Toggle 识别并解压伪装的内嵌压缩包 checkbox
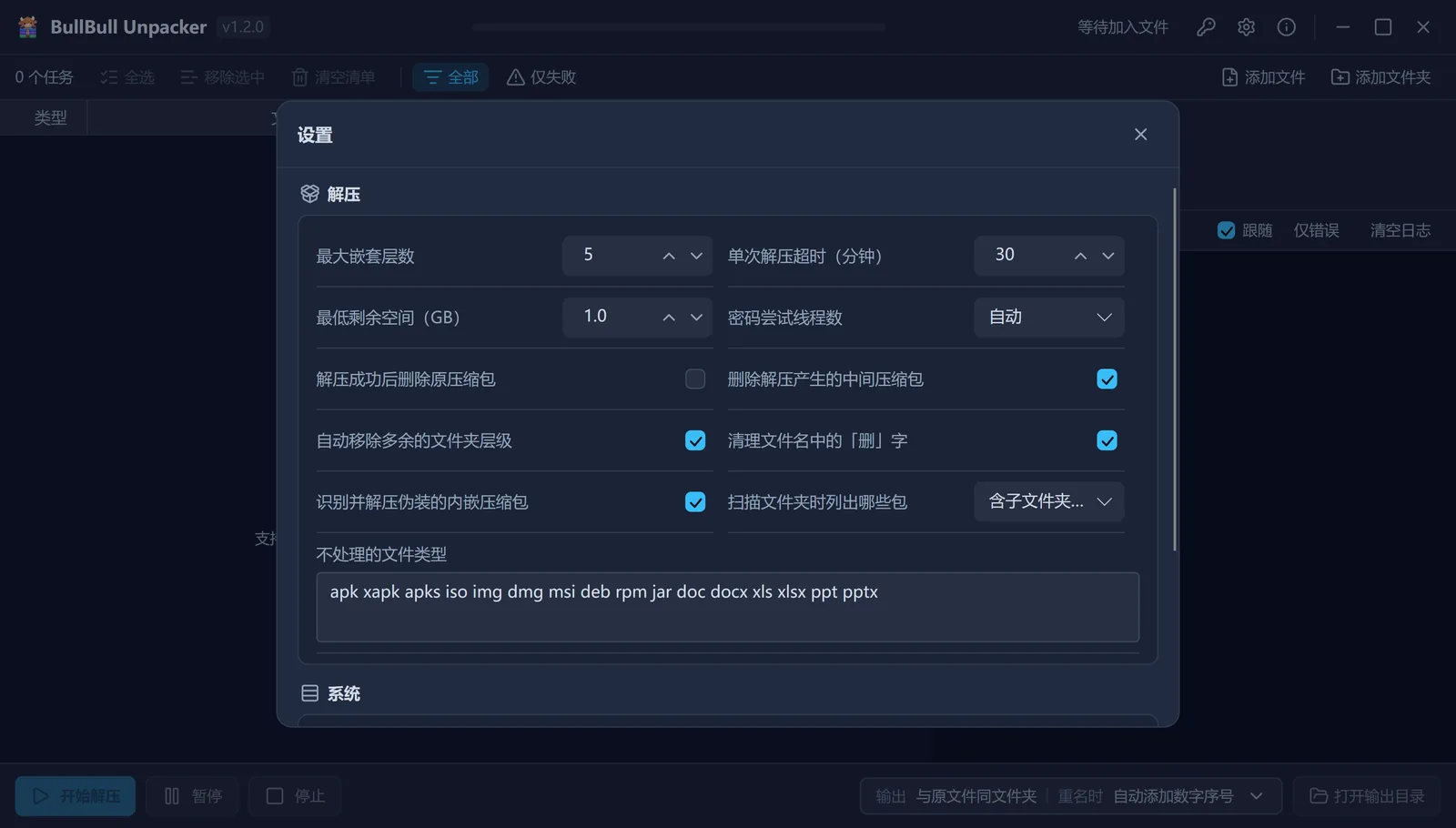The height and width of the screenshot is (828, 1456). [x=695, y=502]
